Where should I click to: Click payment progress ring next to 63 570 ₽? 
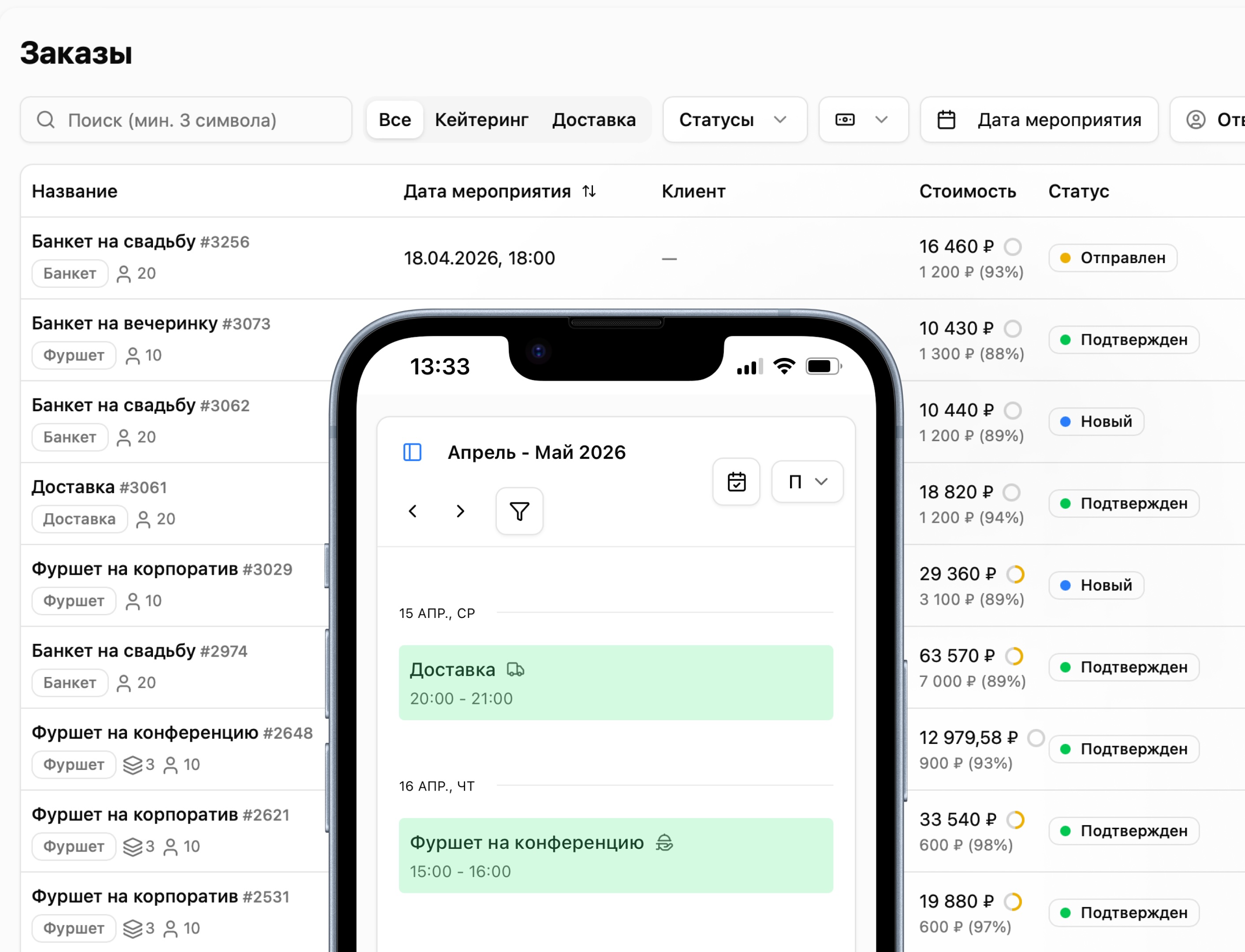tap(1014, 656)
